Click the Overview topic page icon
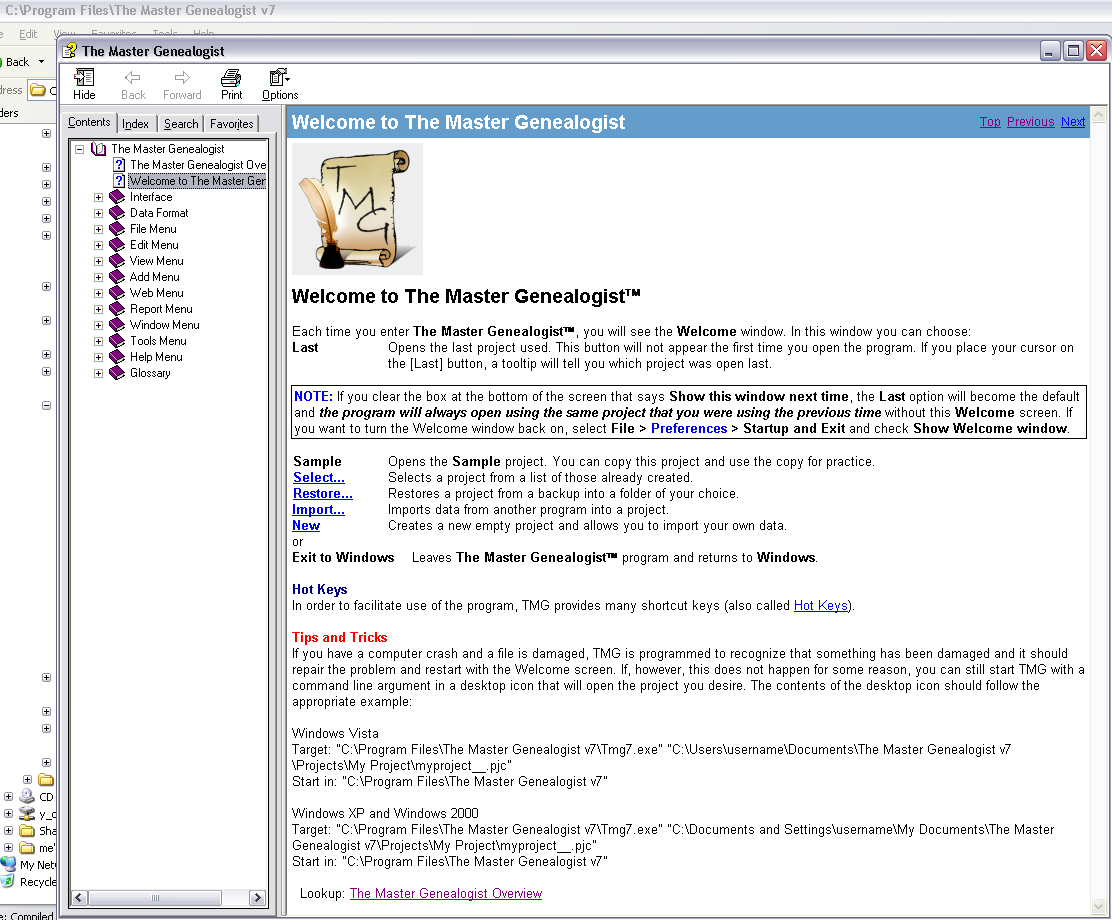The height and width of the screenshot is (920, 1112). (120, 165)
